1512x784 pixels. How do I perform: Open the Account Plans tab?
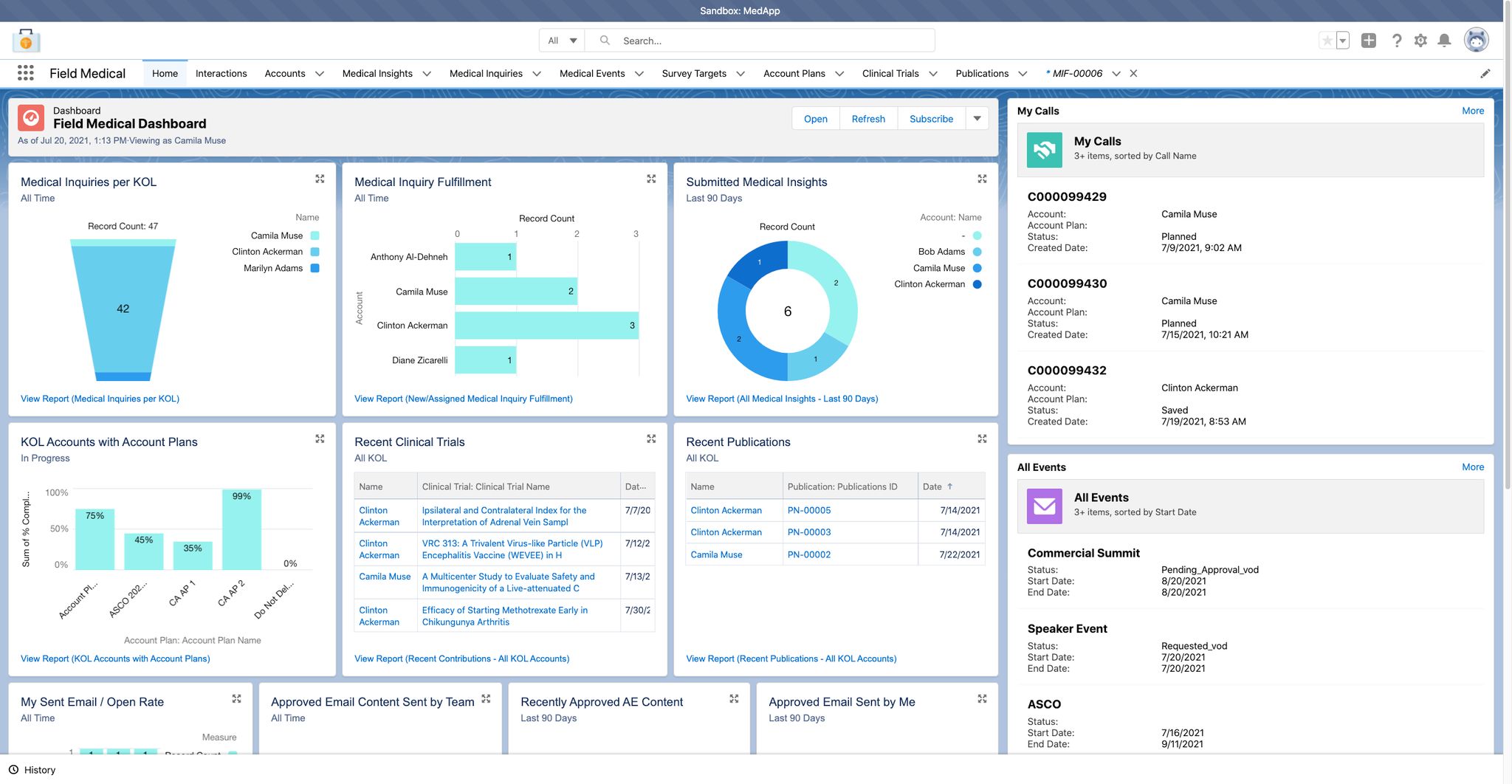pos(794,73)
